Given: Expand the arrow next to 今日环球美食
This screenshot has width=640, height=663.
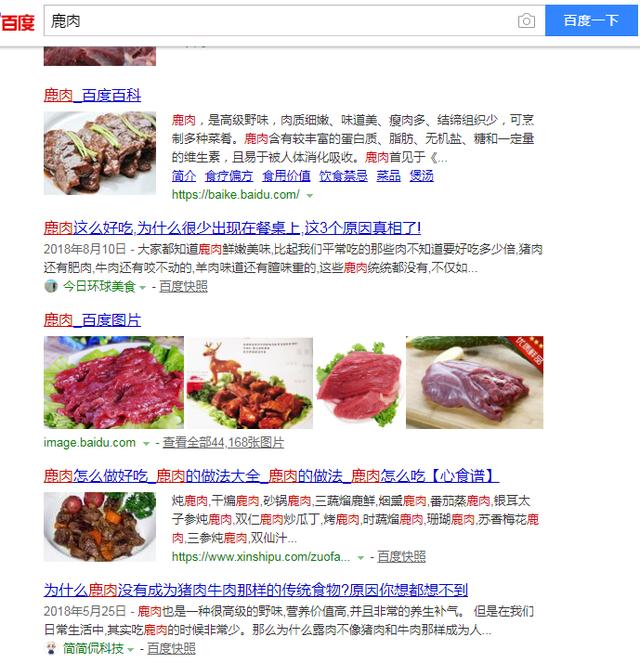Looking at the screenshot, I should (x=142, y=288).
